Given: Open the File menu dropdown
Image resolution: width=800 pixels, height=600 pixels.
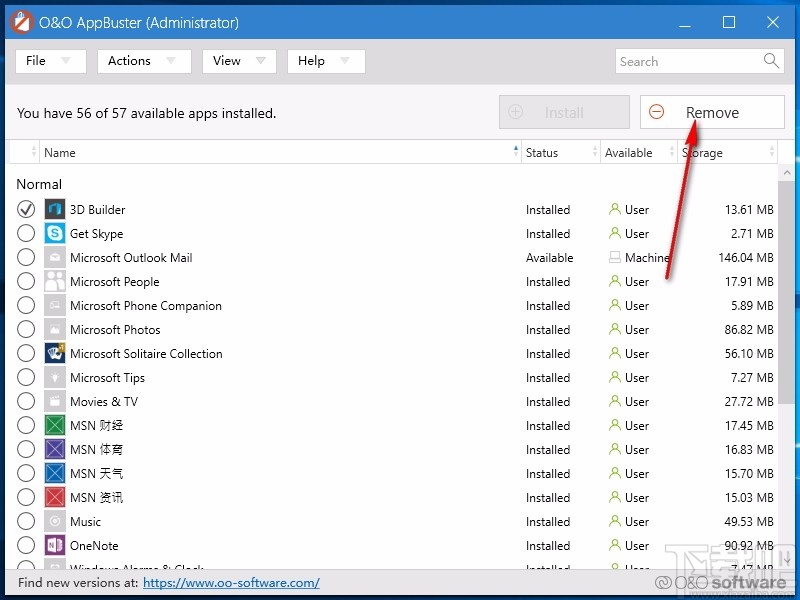Looking at the screenshot, I should point(49,61).
